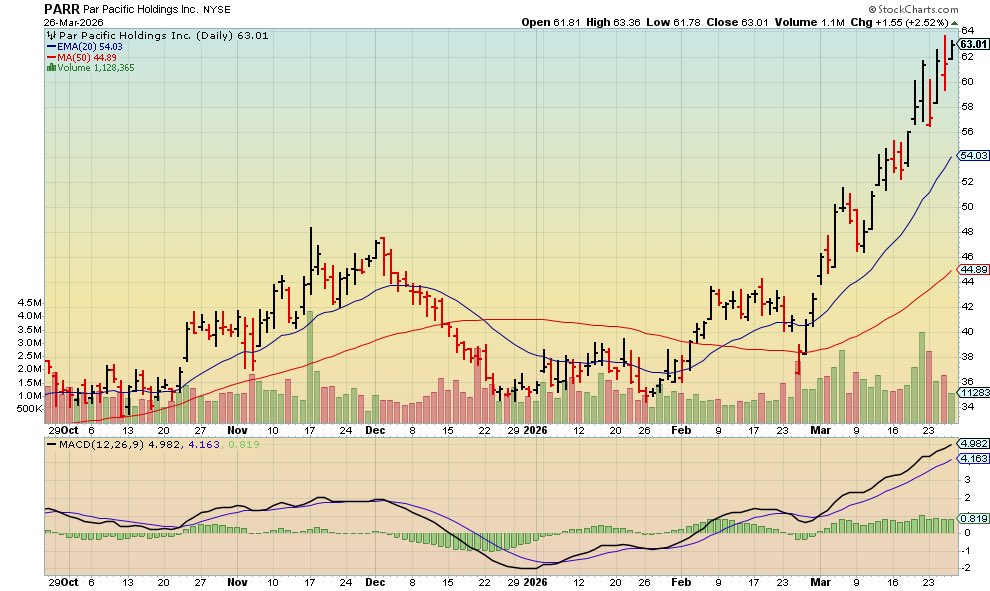990x591 pixels.
Task: Click the Par Pacific Holdings (Daily) 63.01 legend
Action: pos(158,36)
